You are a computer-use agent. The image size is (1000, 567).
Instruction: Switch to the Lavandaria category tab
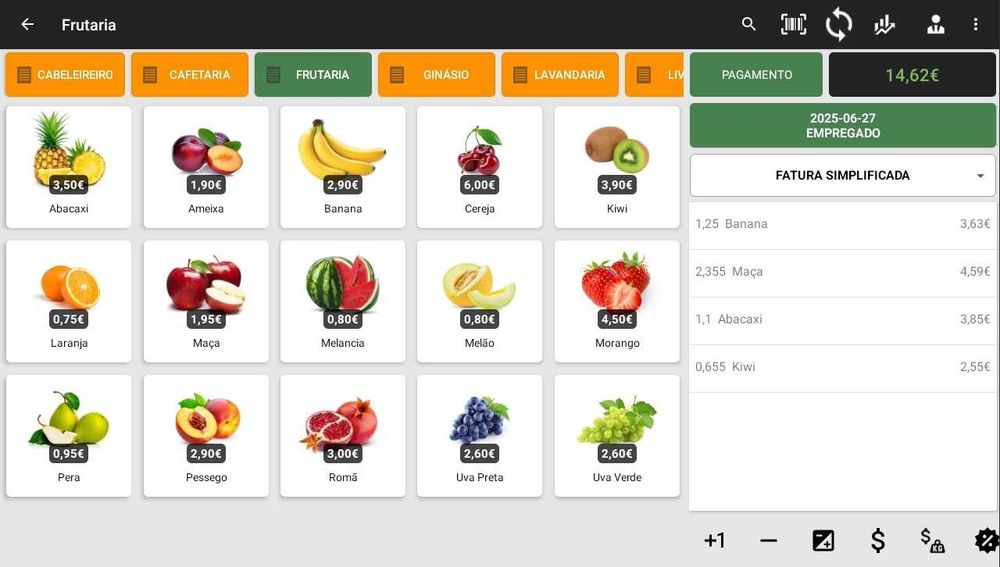click(560, 75)
